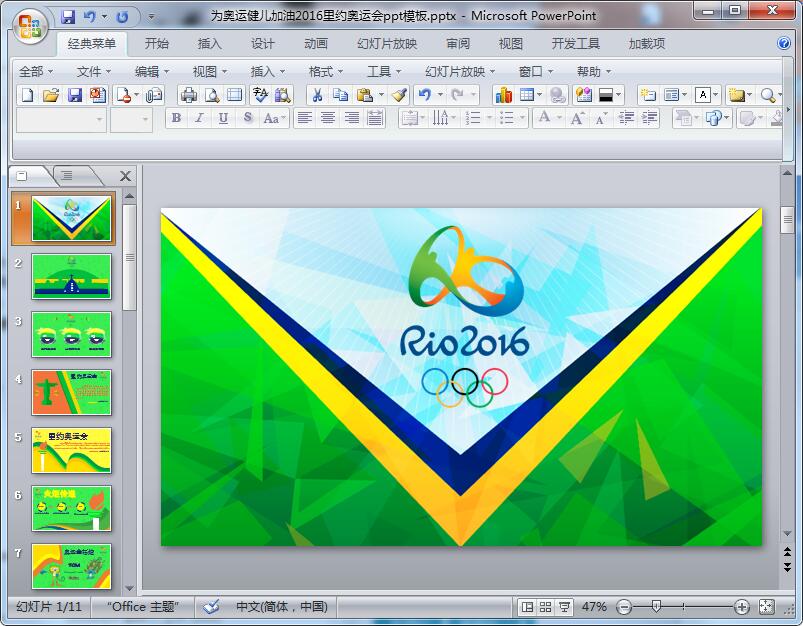Toggle justified text alignment
Image resolution: width=803 pixels, height=626 pixels.
click(x=375, y=118)
